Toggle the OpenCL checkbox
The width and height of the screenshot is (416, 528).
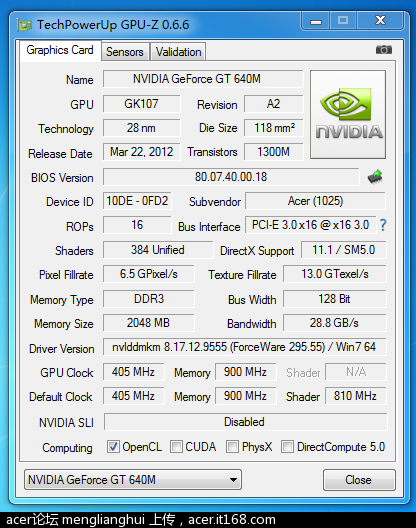(113, 447)
